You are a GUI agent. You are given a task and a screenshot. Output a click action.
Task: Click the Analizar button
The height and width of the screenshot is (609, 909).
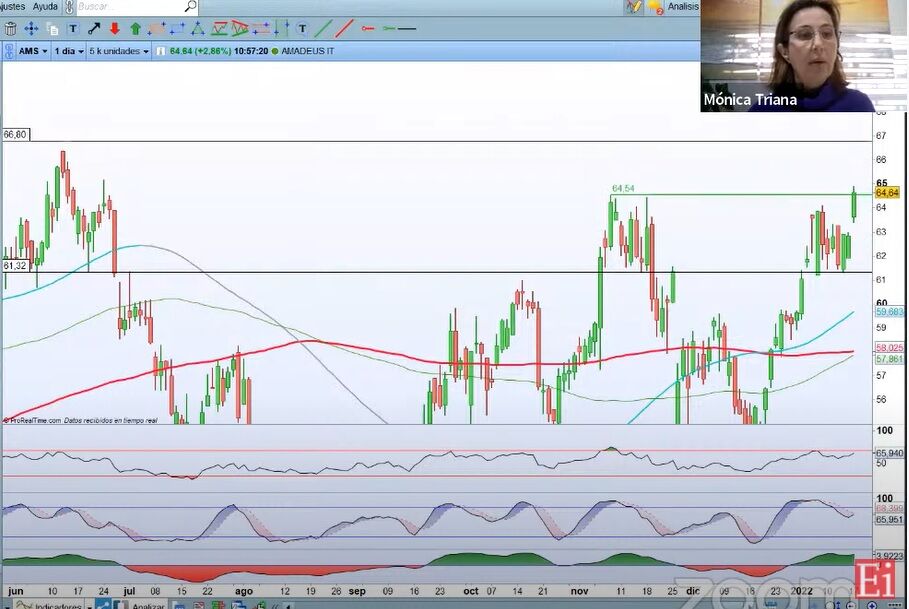[x=147, y=604]
